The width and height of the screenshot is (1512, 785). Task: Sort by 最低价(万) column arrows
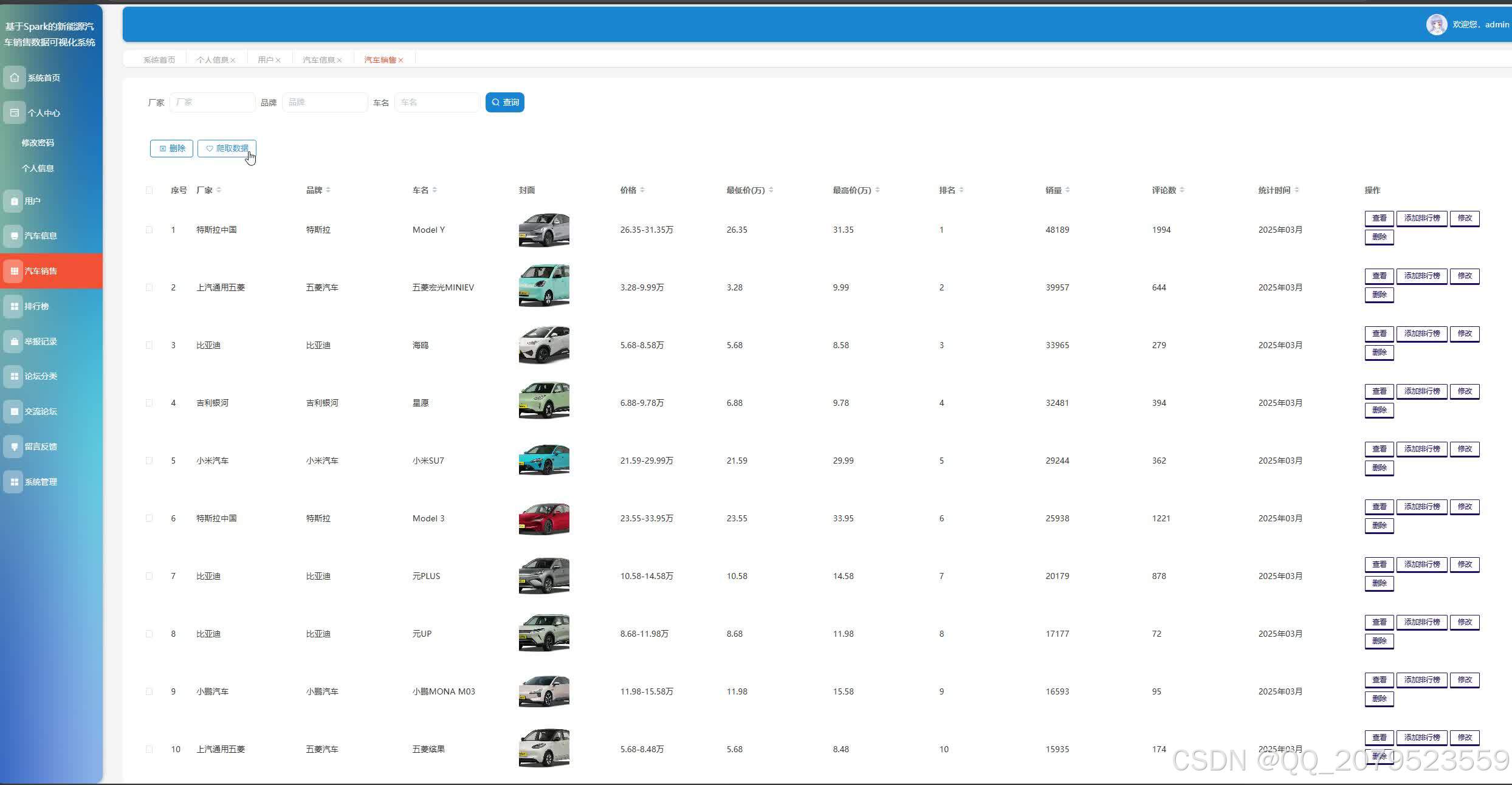(771, 190)
